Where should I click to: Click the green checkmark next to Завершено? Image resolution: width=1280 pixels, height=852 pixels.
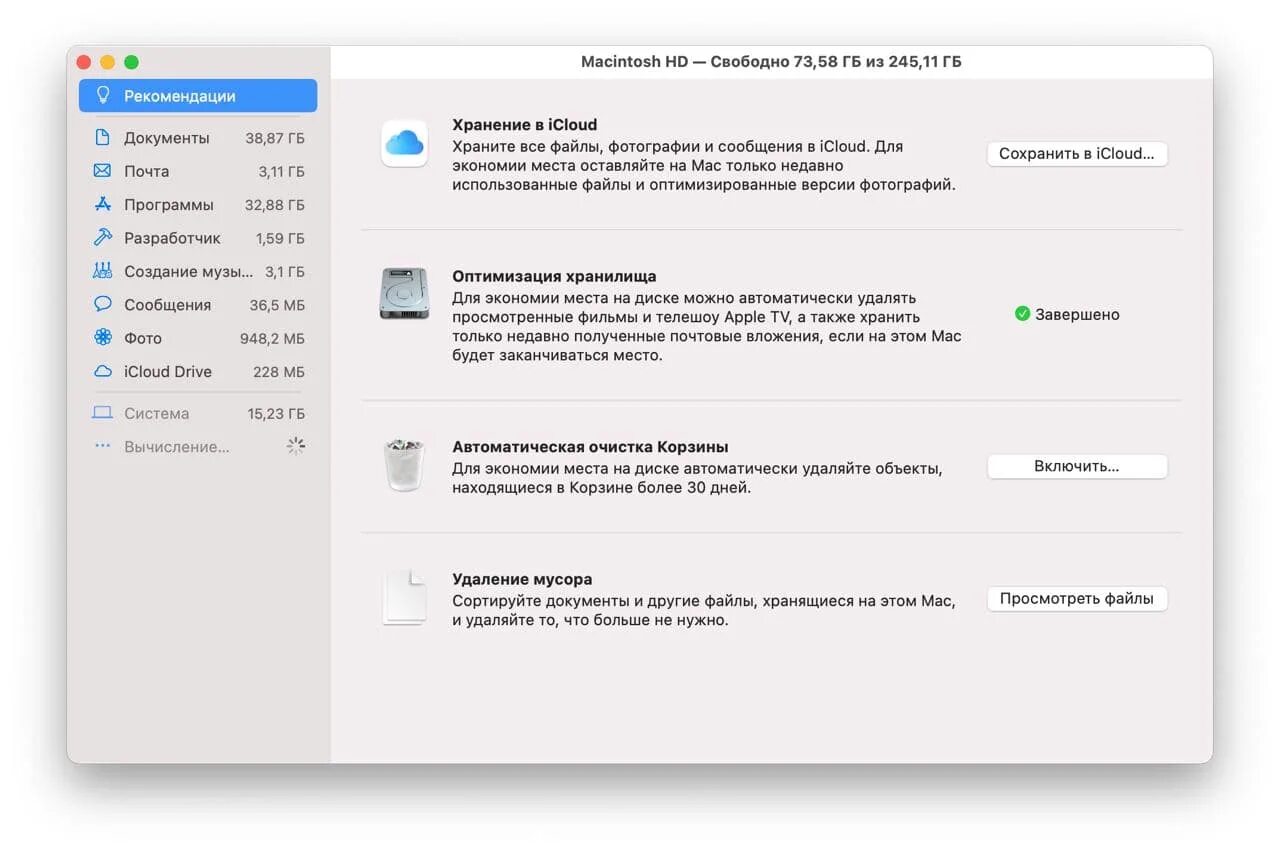pyautogui.click(x=1022, y=314)
